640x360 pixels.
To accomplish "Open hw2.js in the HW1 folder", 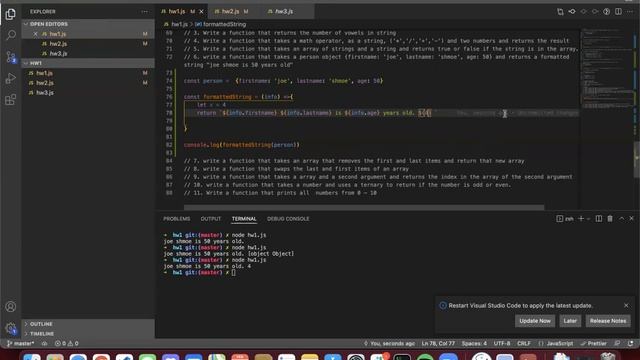I will 88,83.
